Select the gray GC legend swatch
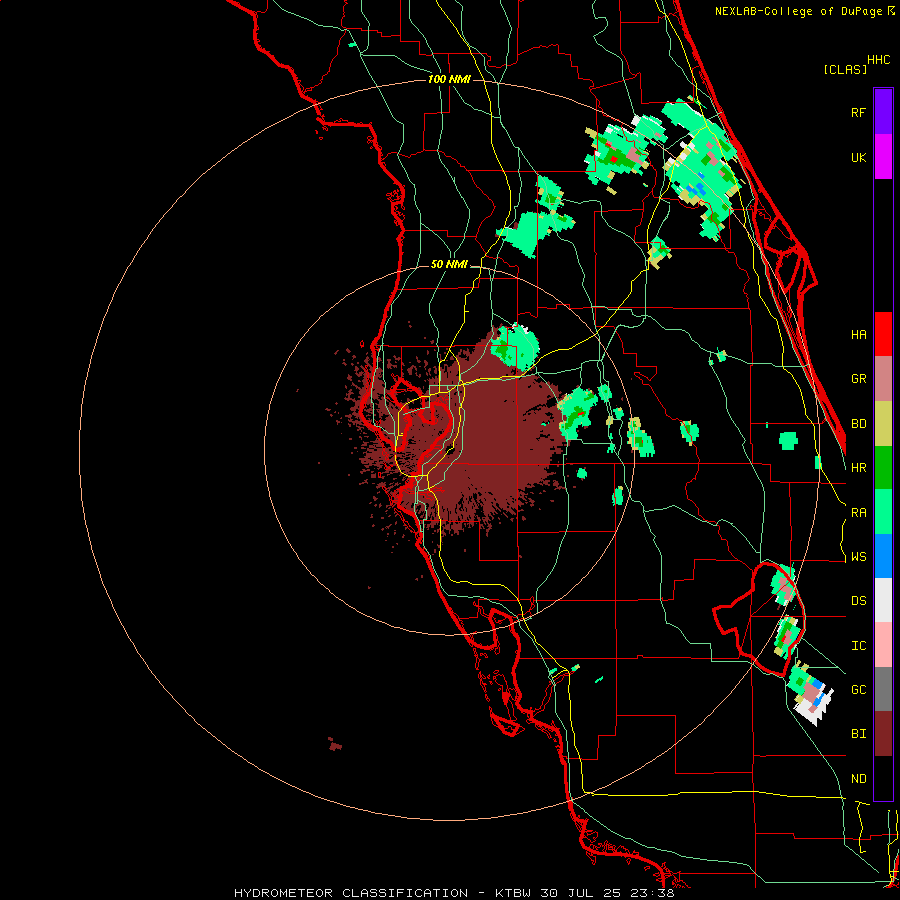The image size is (900, 900). pyautogui.click(x=883, y=689)
